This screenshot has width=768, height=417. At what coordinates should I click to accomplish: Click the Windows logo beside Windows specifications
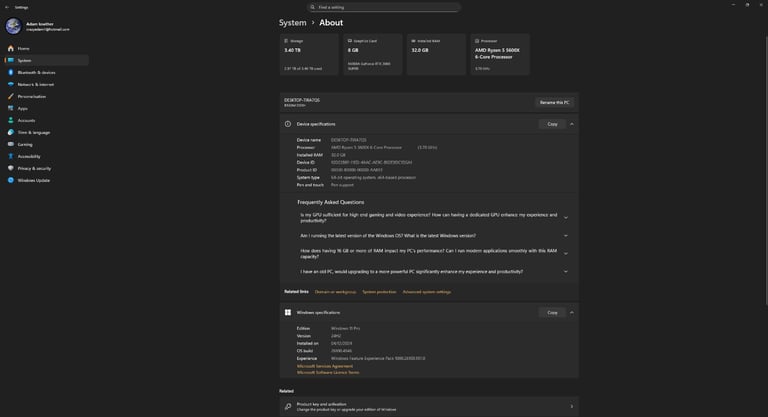point(288,313)
